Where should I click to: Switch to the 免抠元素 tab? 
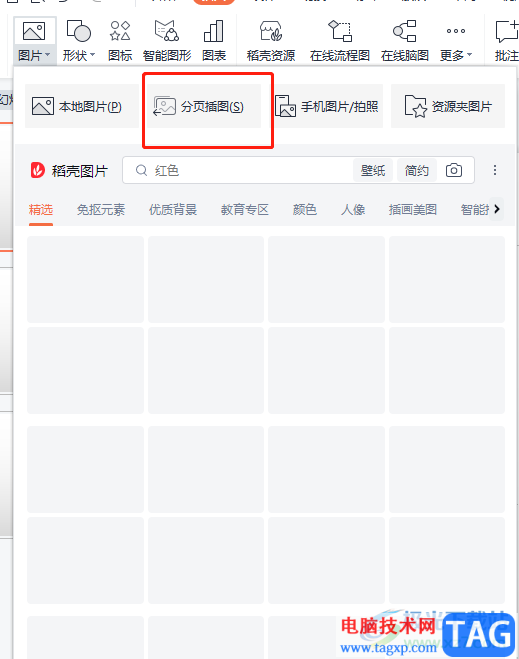pos(101,209)
